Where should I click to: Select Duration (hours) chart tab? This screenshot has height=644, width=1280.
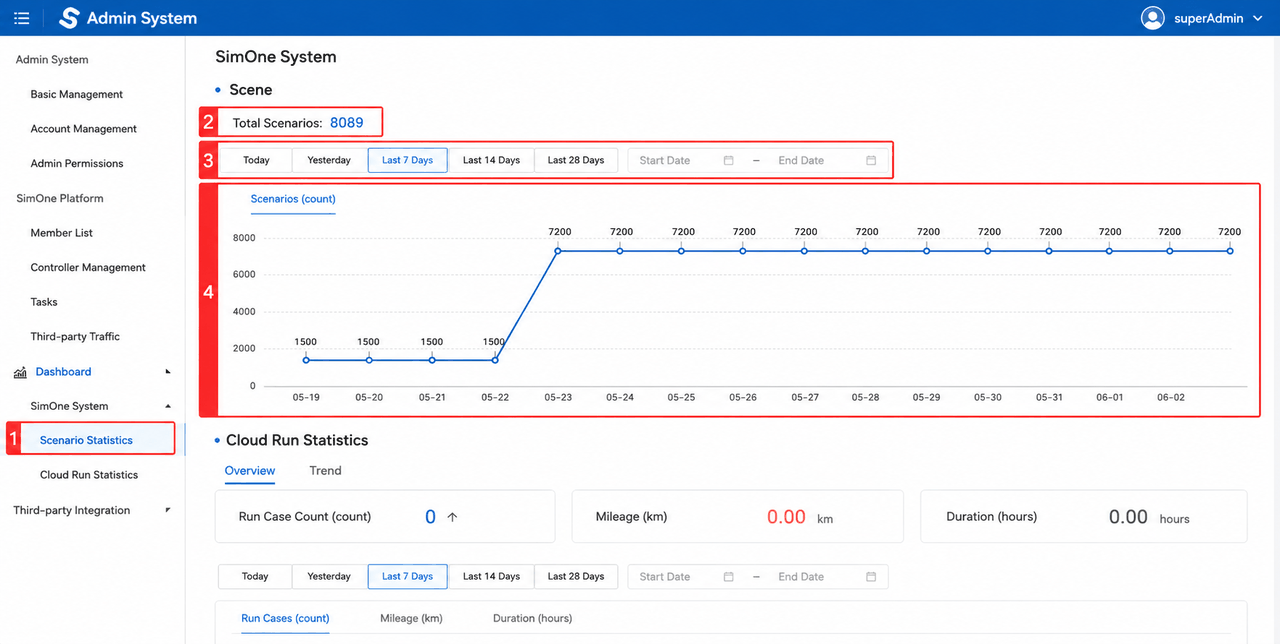(x=532, y=619)
